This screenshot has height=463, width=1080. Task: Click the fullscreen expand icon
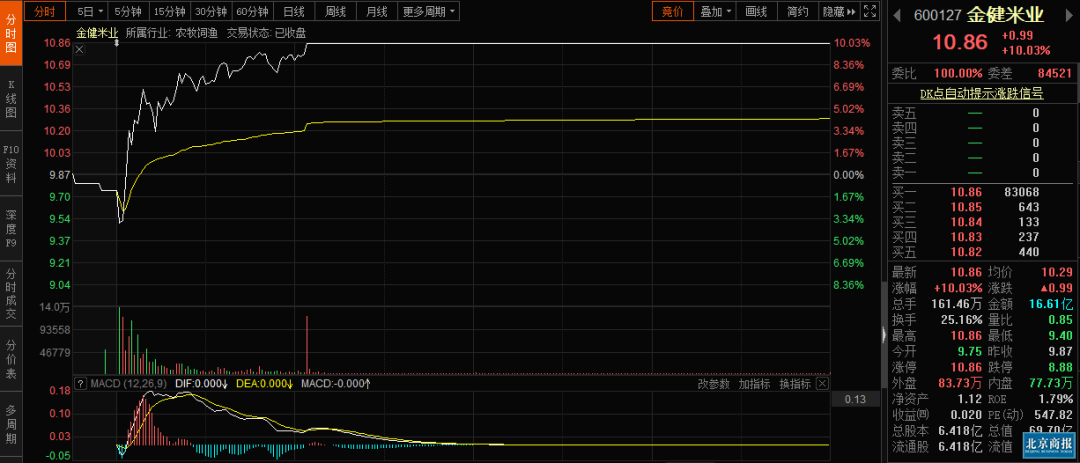pyautogui.click(x=869, y=11)
